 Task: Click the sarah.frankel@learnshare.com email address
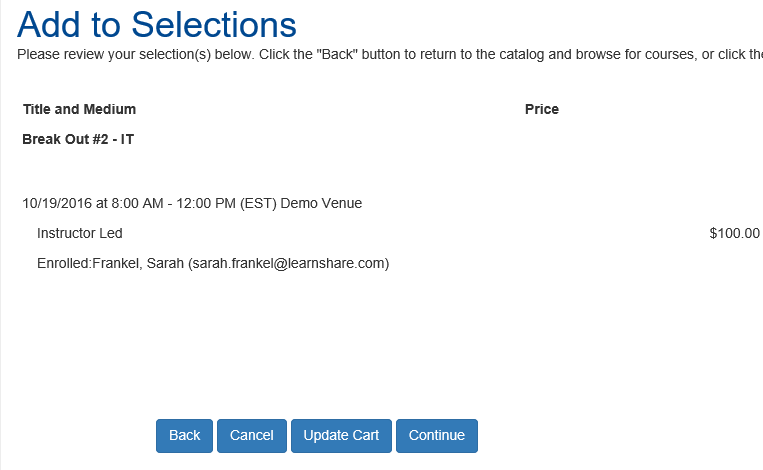pyautogui.click(x=288, y=264)
